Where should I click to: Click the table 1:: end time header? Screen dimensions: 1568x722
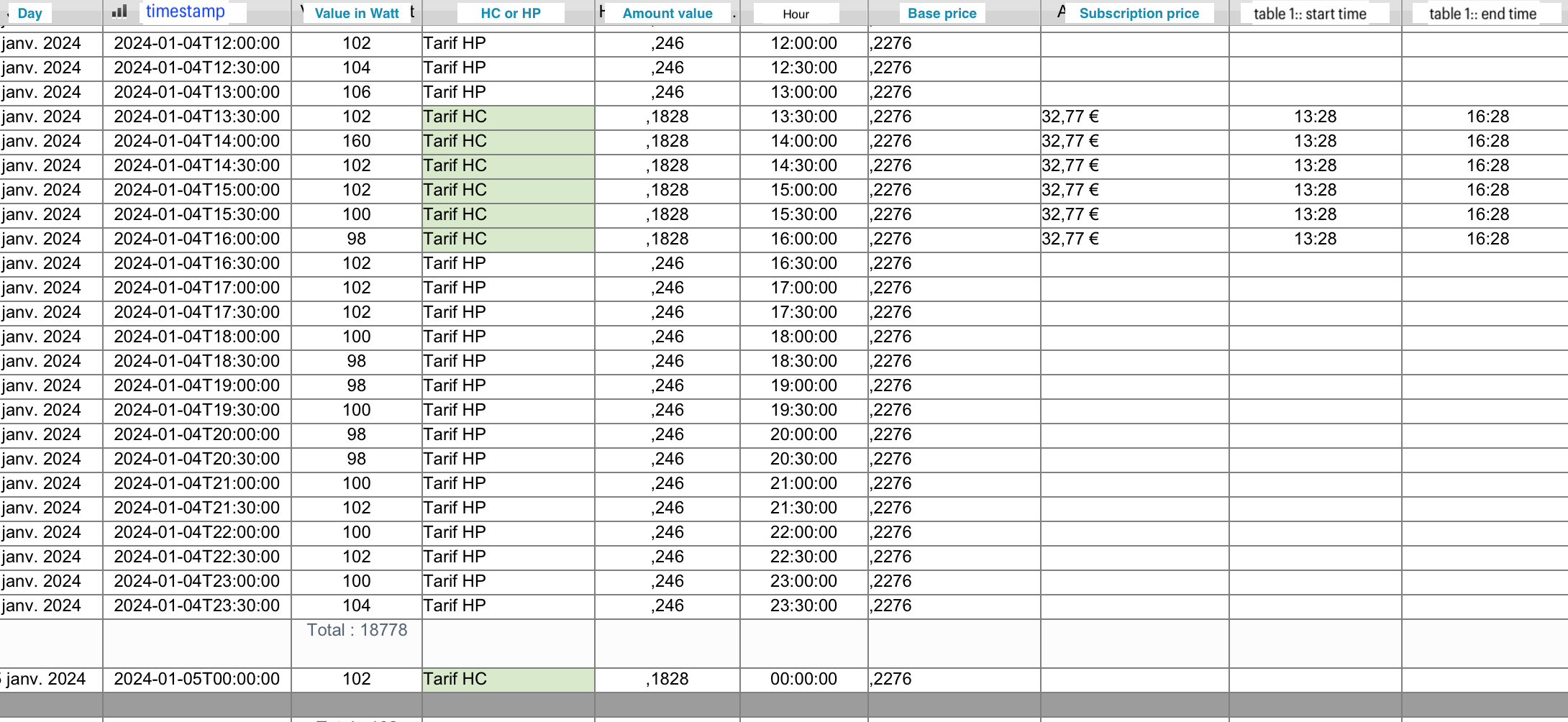coord(1483,14)
